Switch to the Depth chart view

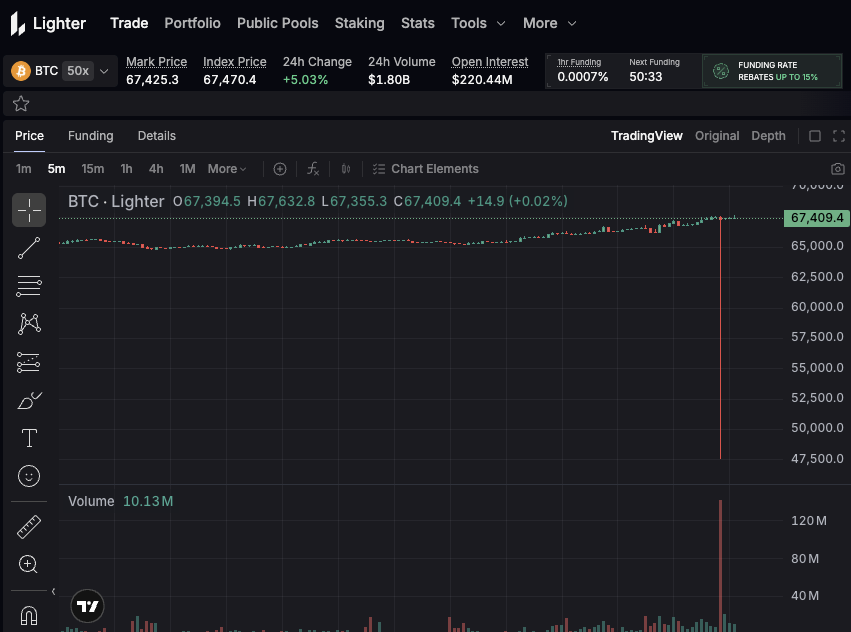(769, 136)
